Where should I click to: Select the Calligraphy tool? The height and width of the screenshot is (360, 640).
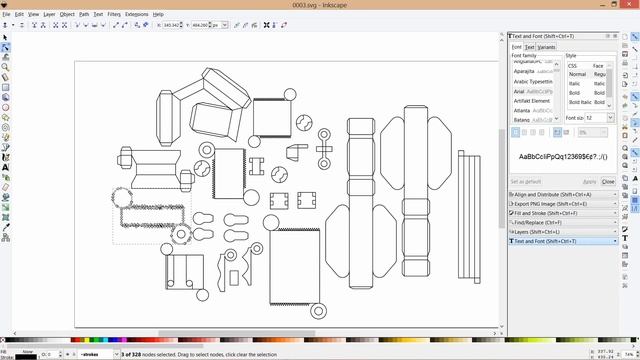[x=5, y=157]
